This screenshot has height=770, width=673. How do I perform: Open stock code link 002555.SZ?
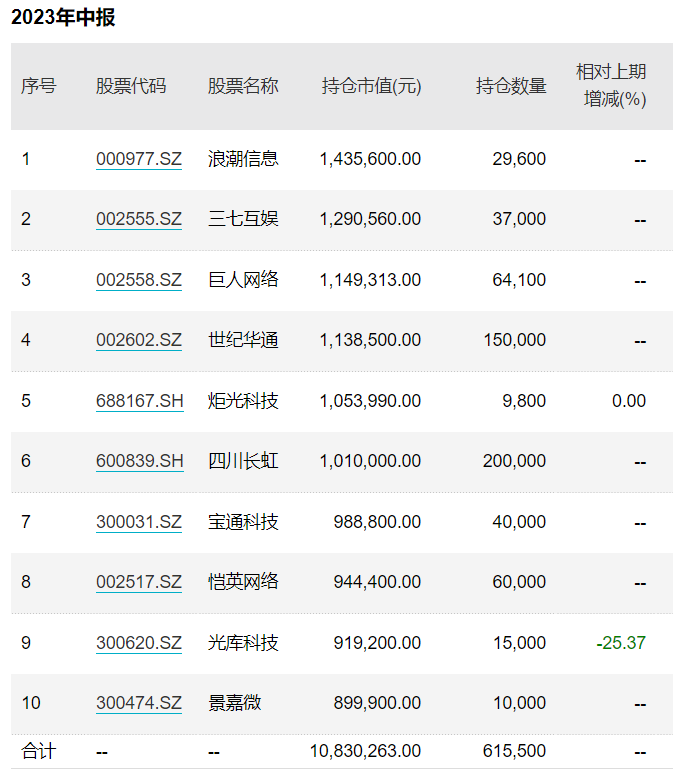pyautogui.click(x=139, y=219)
